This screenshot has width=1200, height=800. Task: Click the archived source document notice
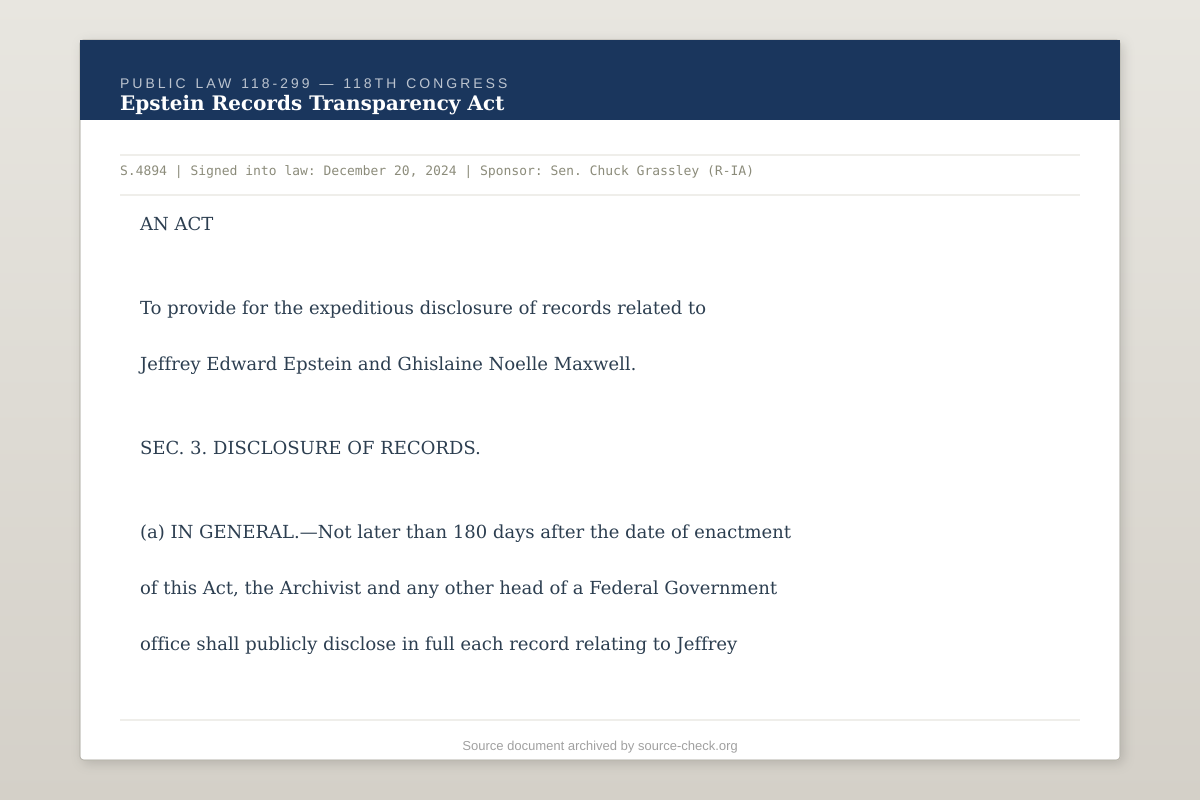(x=599, y=745)
